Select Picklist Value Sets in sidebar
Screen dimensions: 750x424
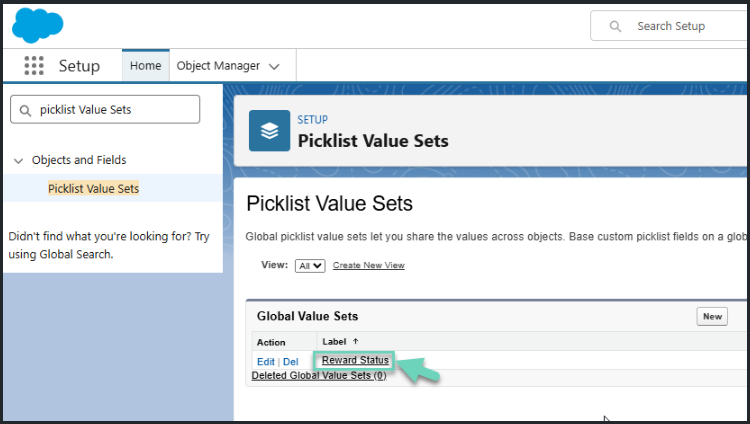click(x=93, y=189)
